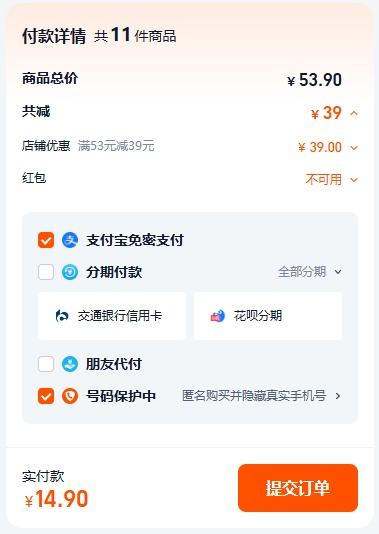The height and width of the screenshot is (534, 379).
Task: Open the 全部分期 dropdown
Action: click(x=310, y=272)
